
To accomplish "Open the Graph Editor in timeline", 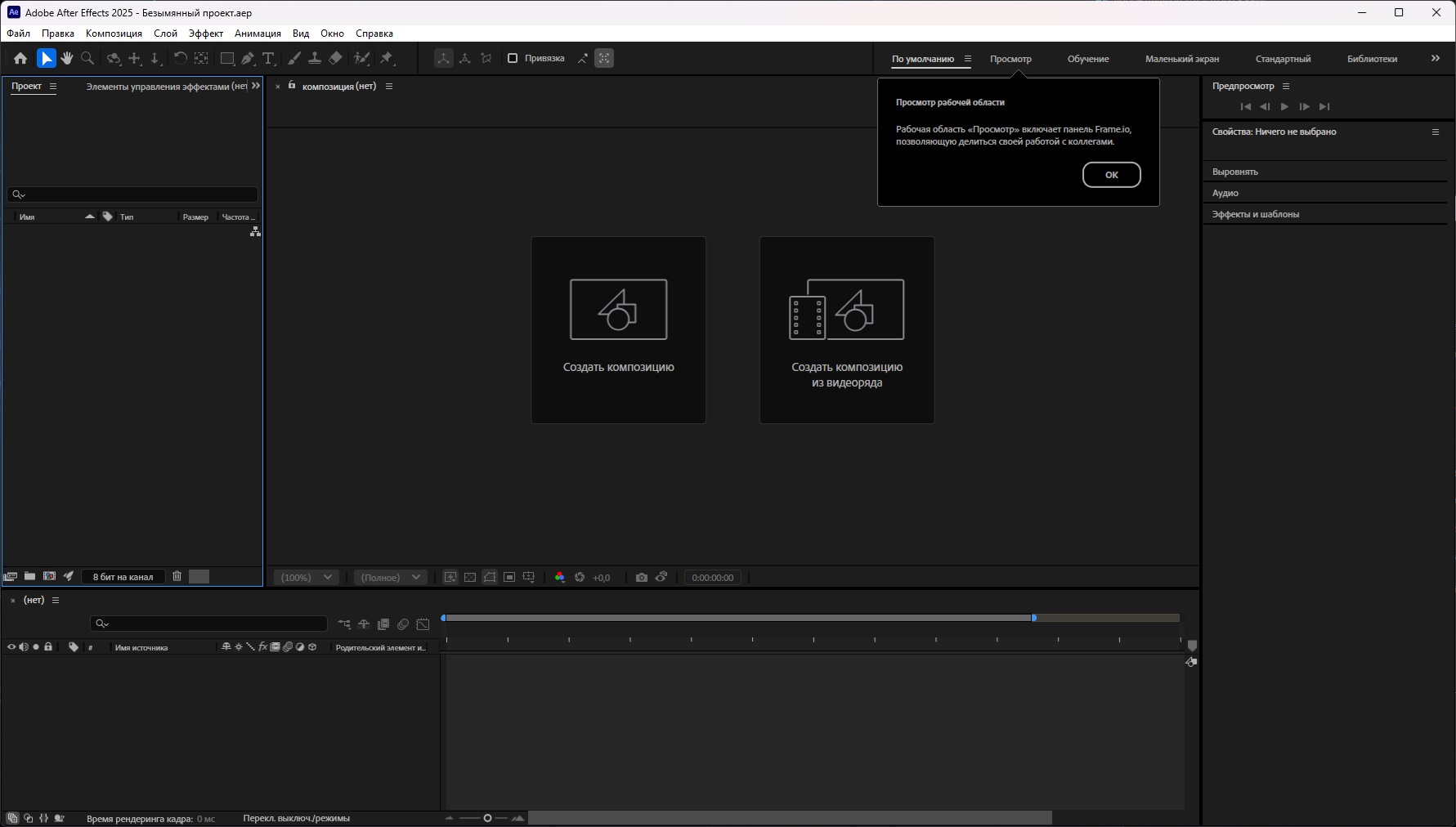I will [423, 624].
